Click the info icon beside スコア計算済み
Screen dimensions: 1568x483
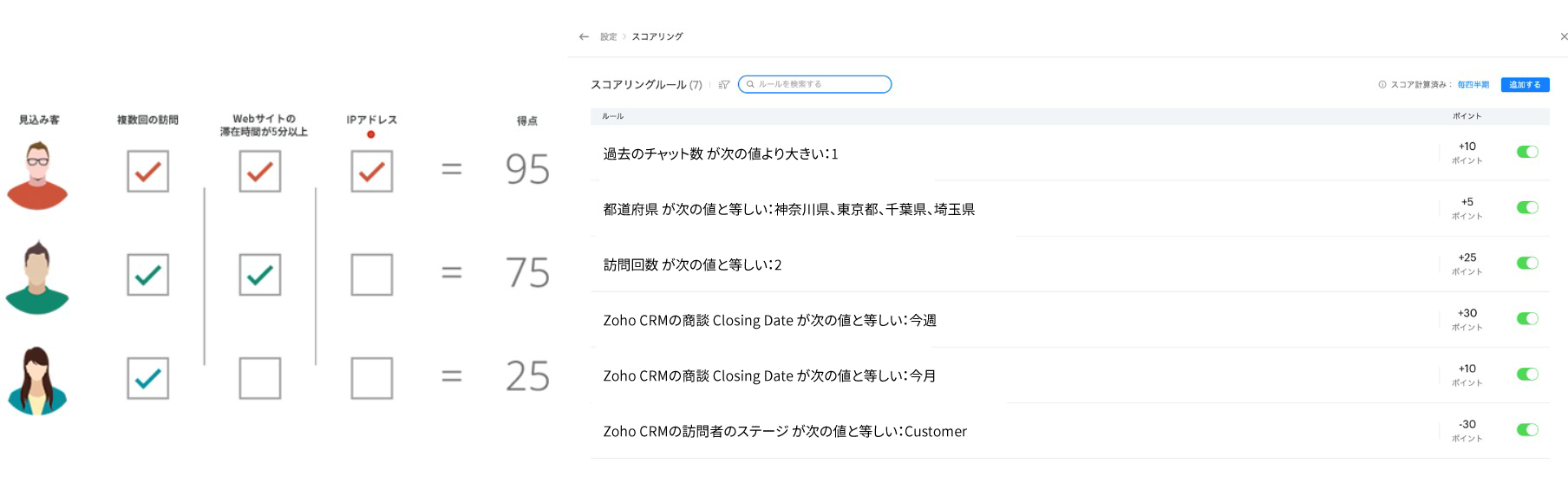coord(1382,84)
